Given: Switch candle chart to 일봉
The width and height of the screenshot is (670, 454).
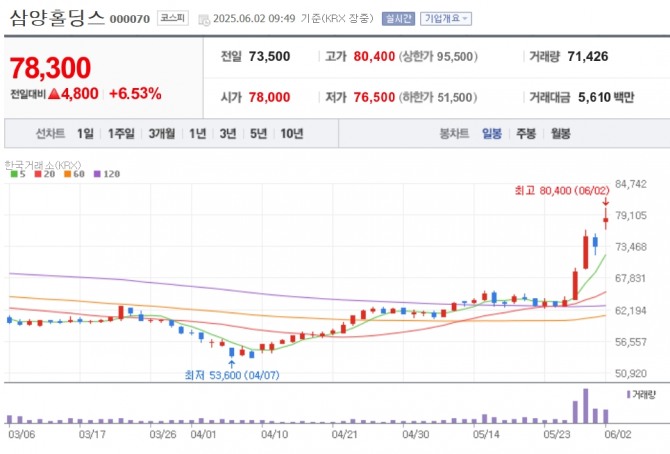Looking at the screenshot, I should click(492, 133).
